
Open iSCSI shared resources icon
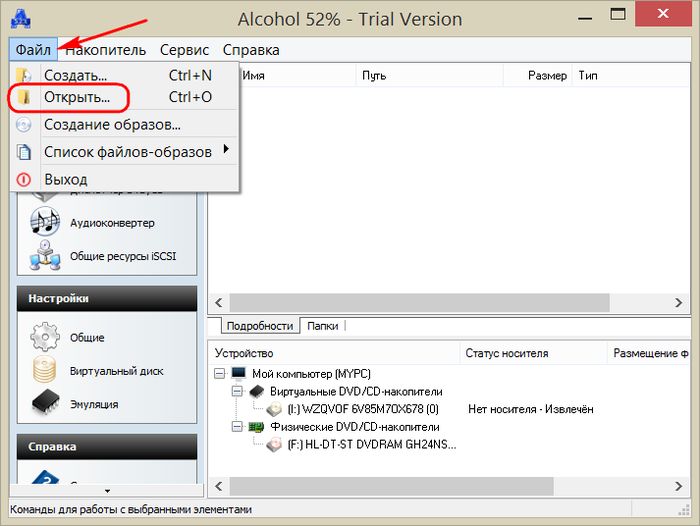coord(45,255)
